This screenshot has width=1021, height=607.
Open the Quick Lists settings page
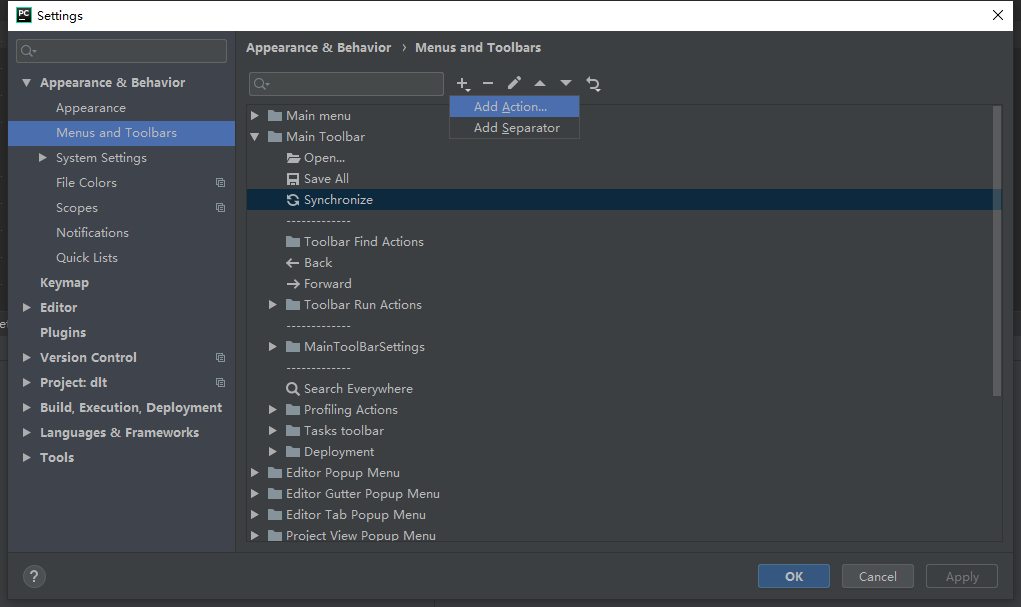(x=87, y=258)
